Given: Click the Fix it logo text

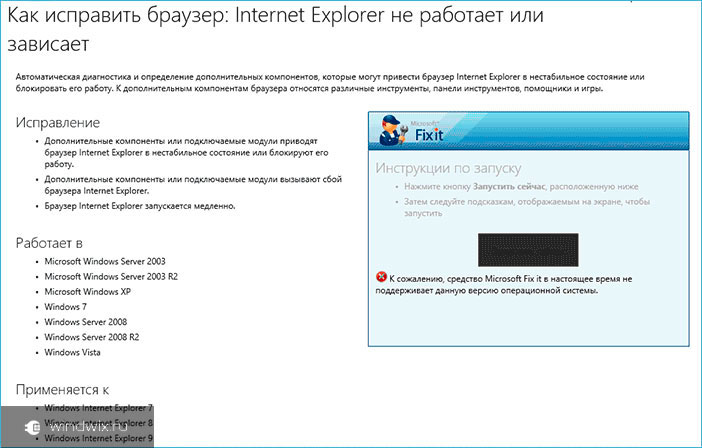Looking at the screenshot, I should [428, 134].
